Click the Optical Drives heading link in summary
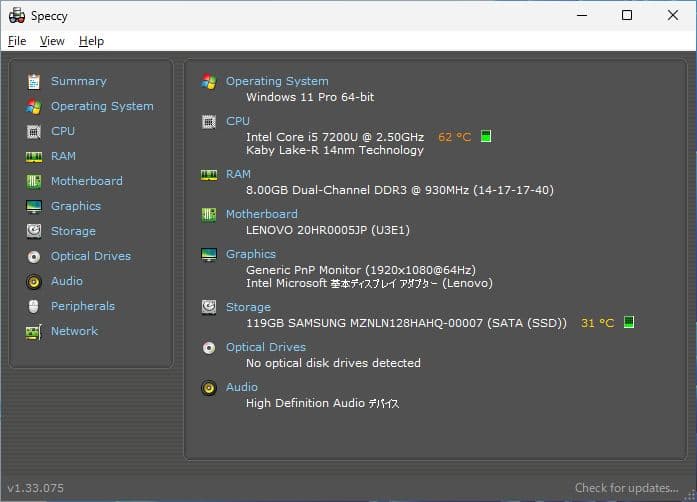 coord(266,347)
